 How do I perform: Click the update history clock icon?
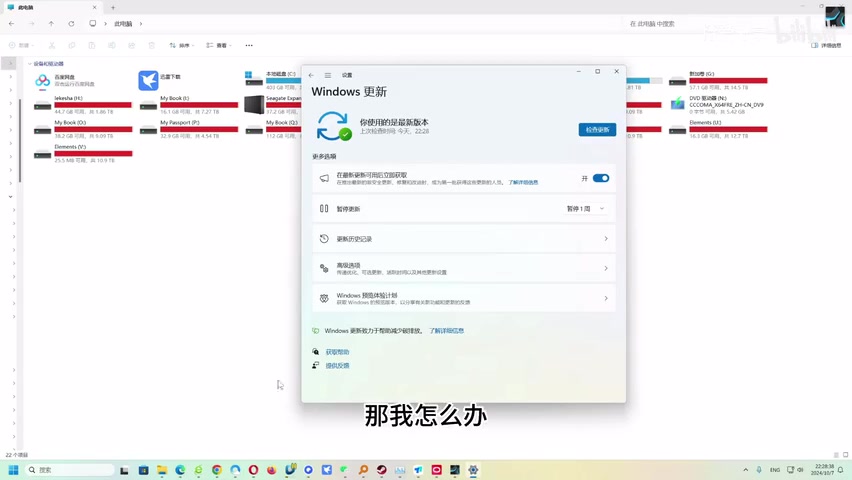tap(324, 239)
